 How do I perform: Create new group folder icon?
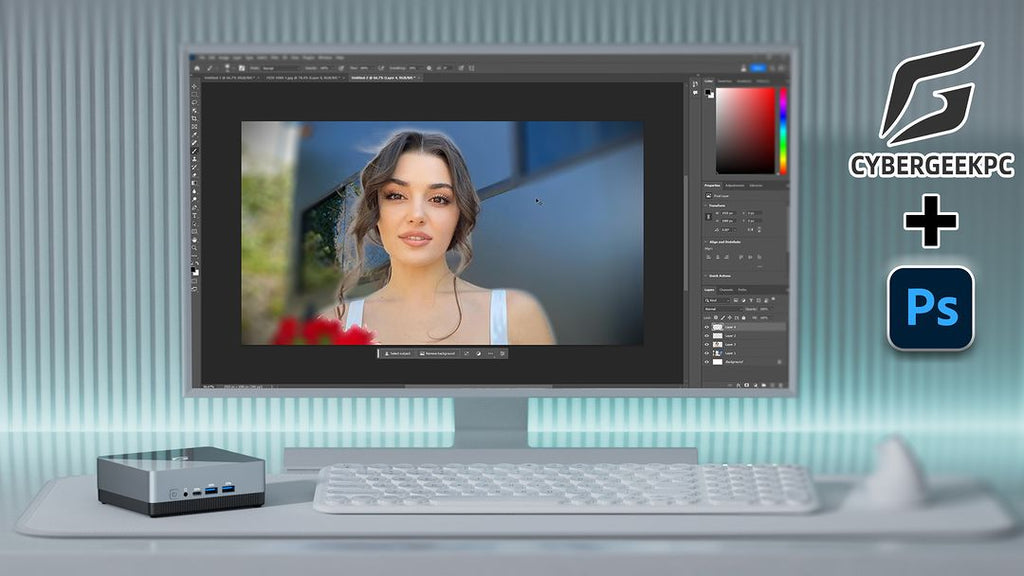click(x=763, y=385)
